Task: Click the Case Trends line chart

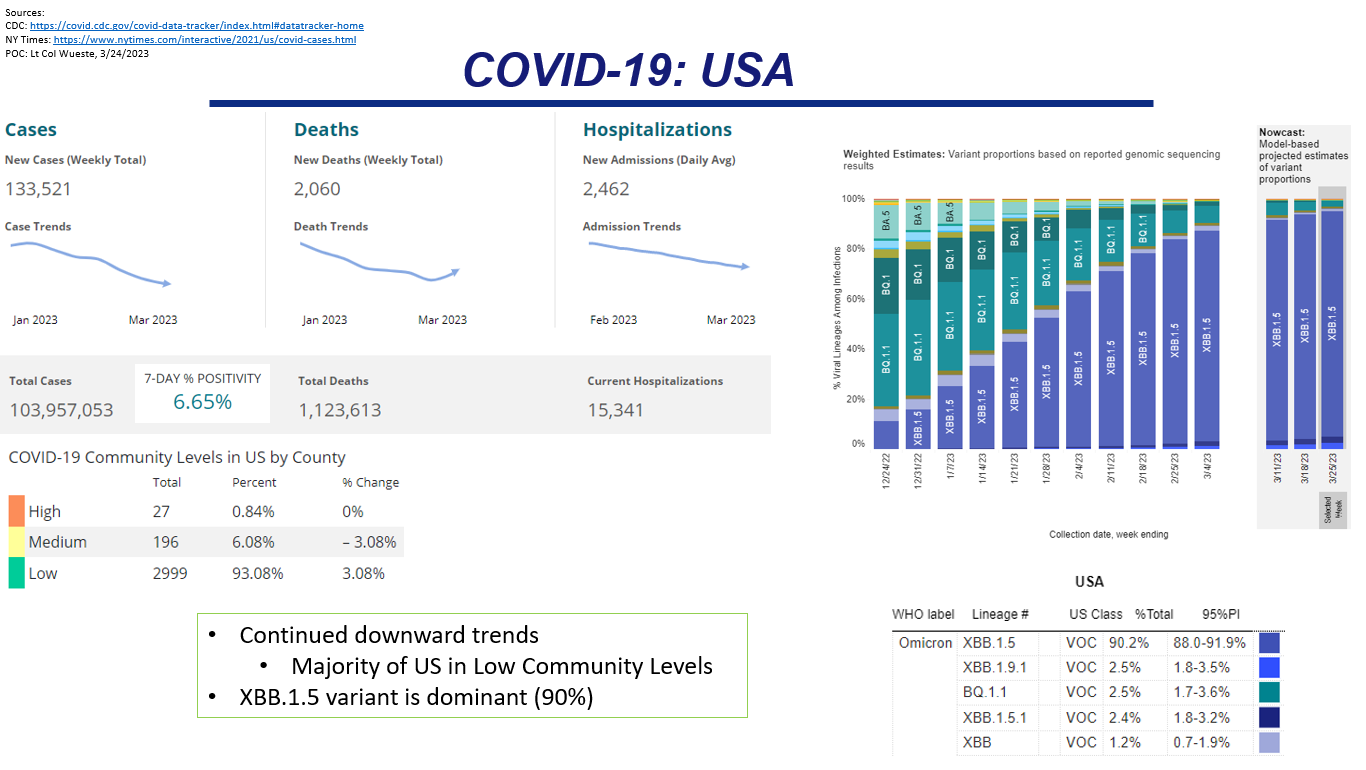Action: 90,264
